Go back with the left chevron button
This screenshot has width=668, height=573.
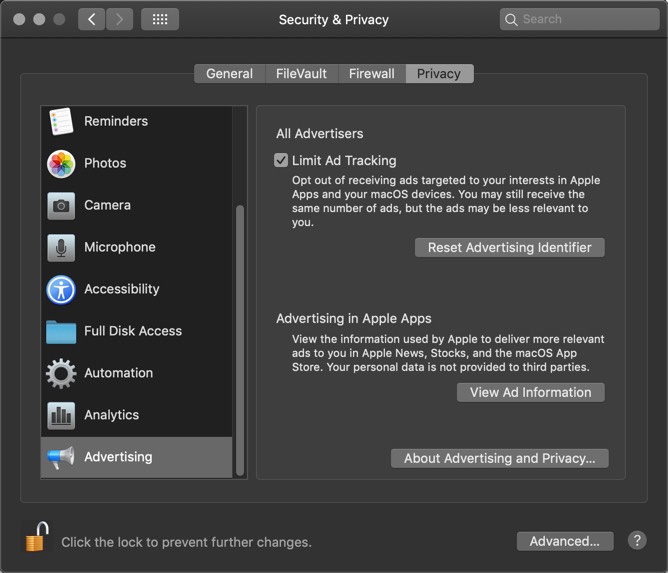[91, 19]
